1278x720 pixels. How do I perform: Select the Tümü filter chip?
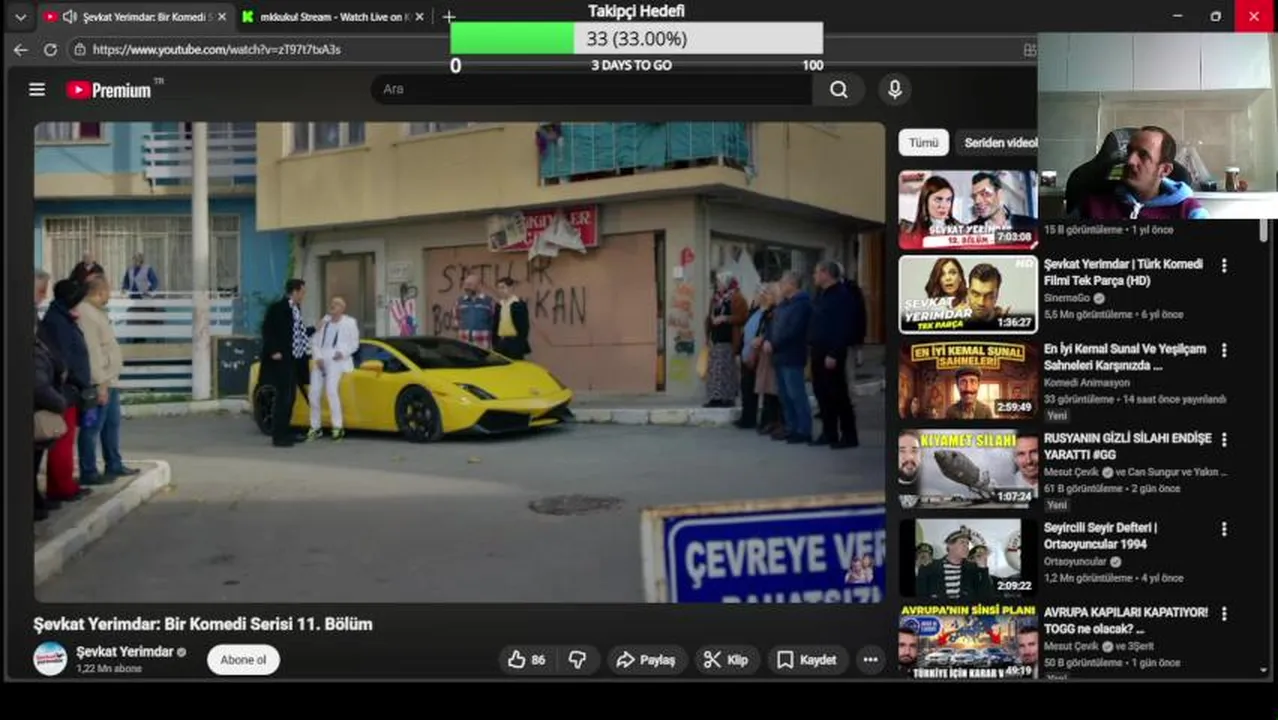coord(923,143)
